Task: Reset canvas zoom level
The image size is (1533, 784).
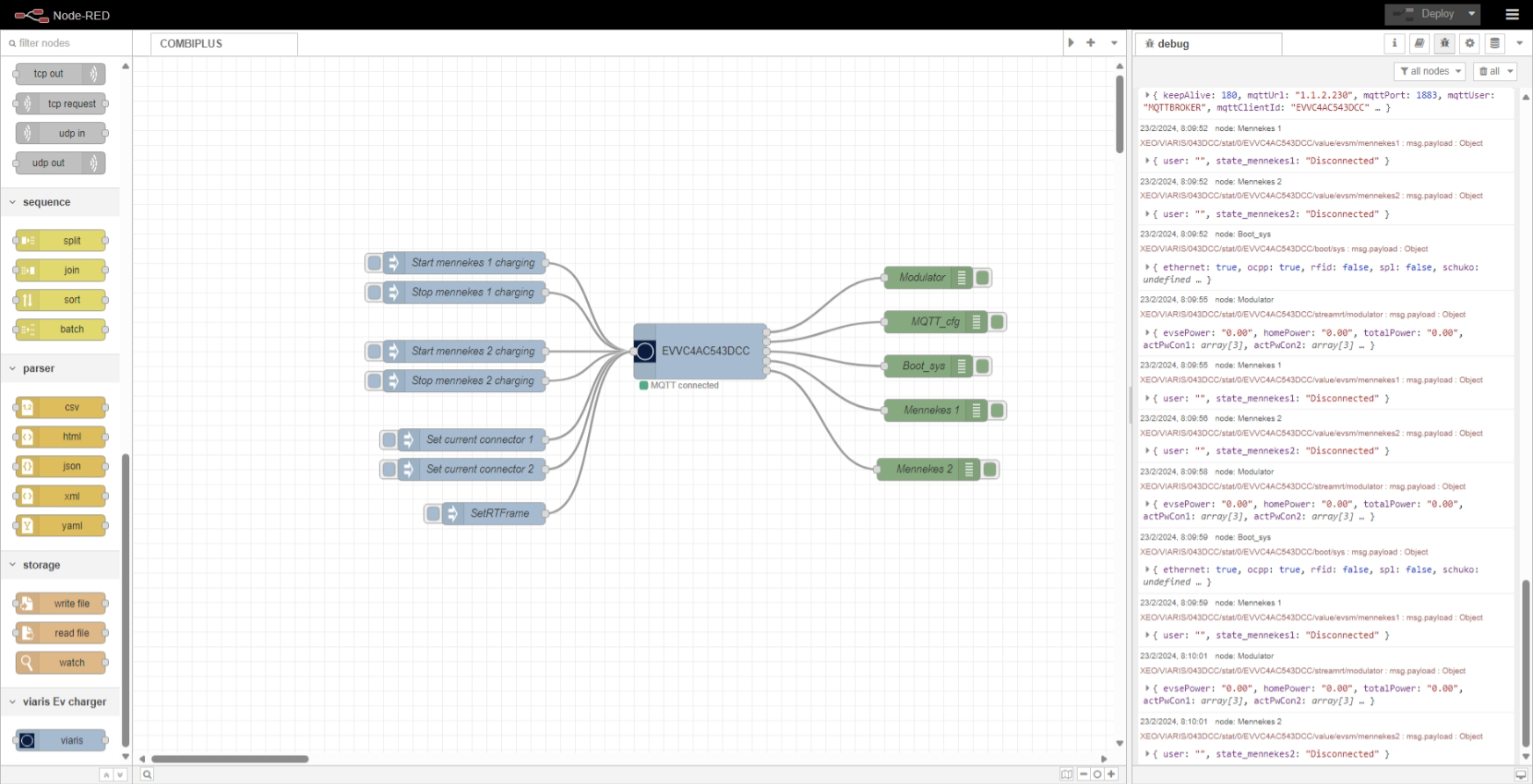Action: [x=1097, y=774]
